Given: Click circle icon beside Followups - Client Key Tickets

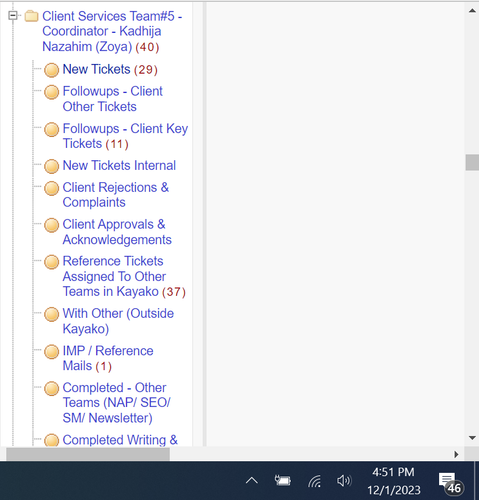Looking at the screenshot, I should pos(51,129).
